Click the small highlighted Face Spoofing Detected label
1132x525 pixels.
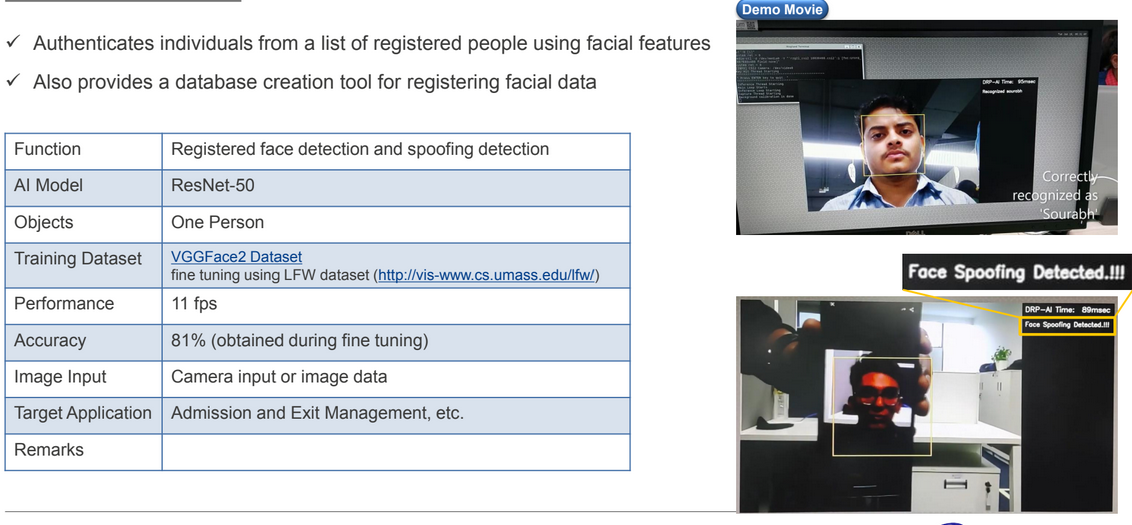click(1067, 325)
